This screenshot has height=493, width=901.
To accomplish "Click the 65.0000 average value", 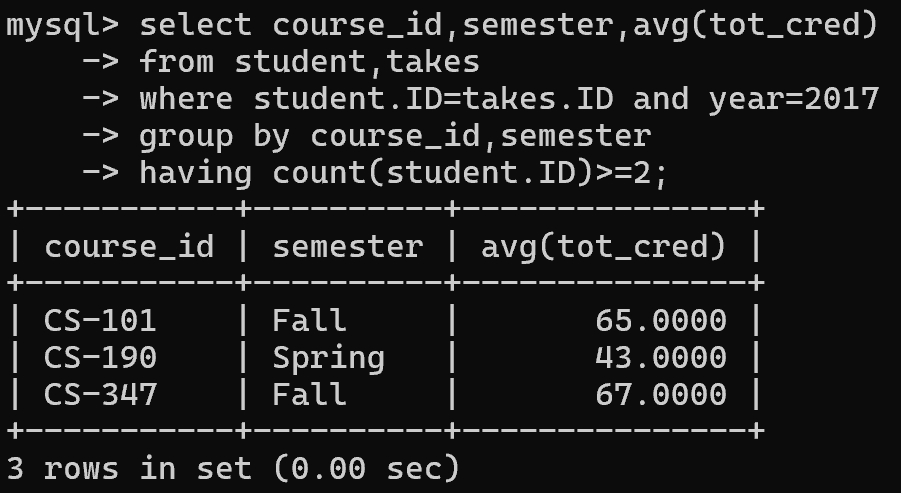I will 660,320.
